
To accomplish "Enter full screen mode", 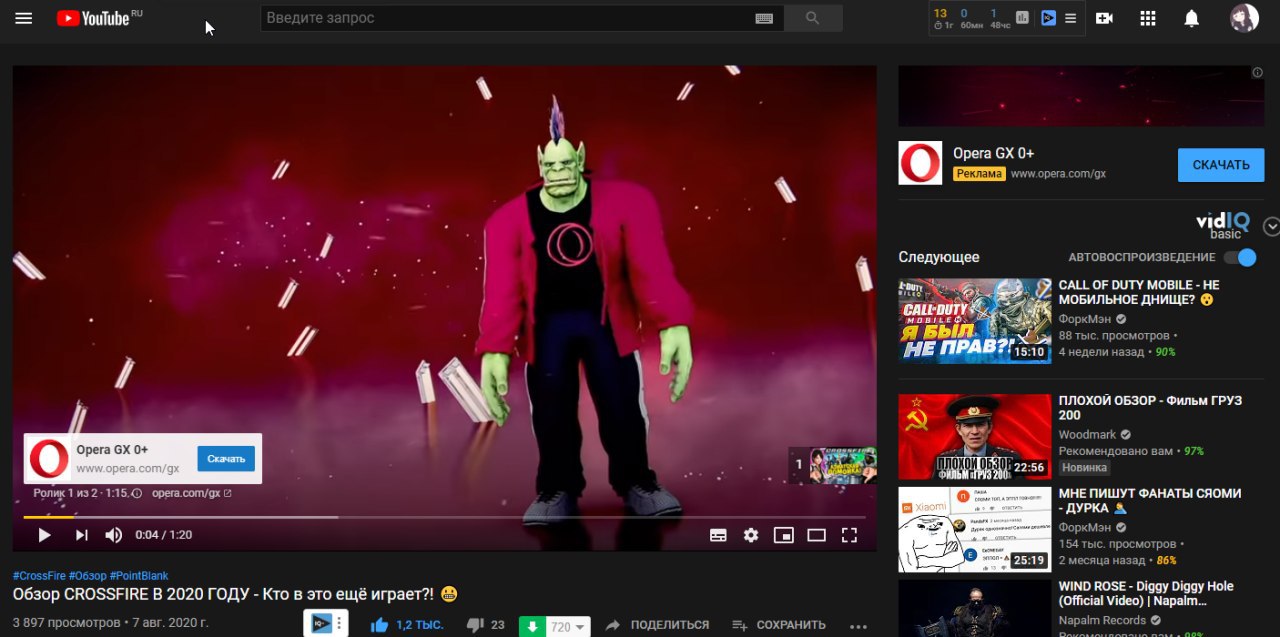I will pos(849,535).
